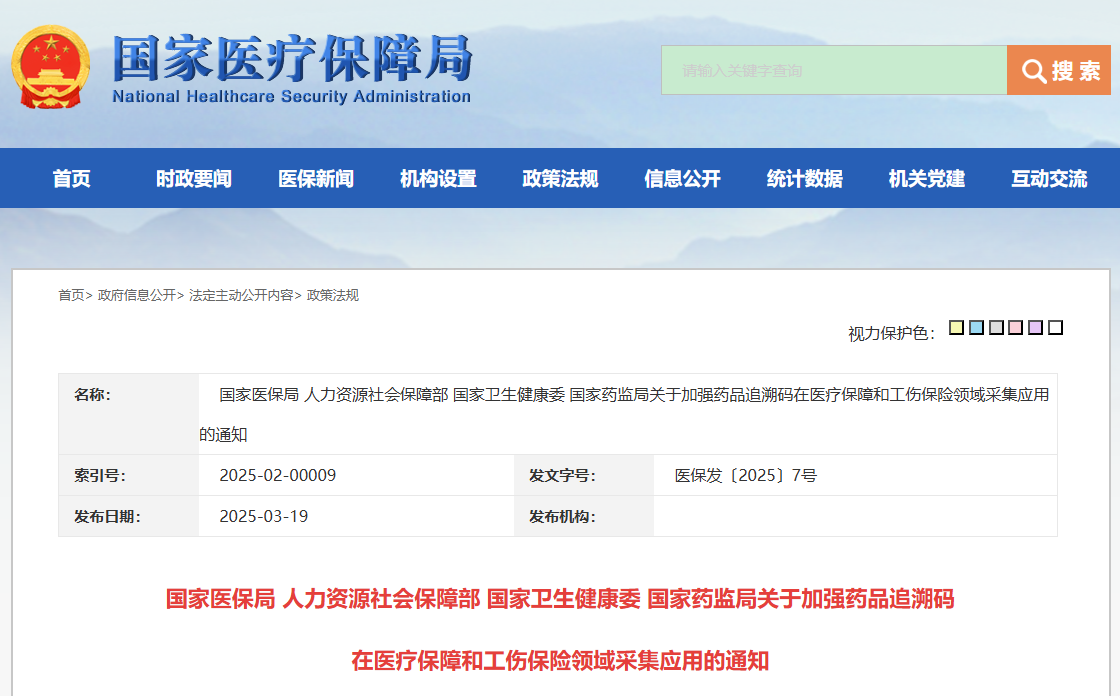Open the 统计数据 menu item
This screenshot has height=696, width=1120.
point(804,179)
